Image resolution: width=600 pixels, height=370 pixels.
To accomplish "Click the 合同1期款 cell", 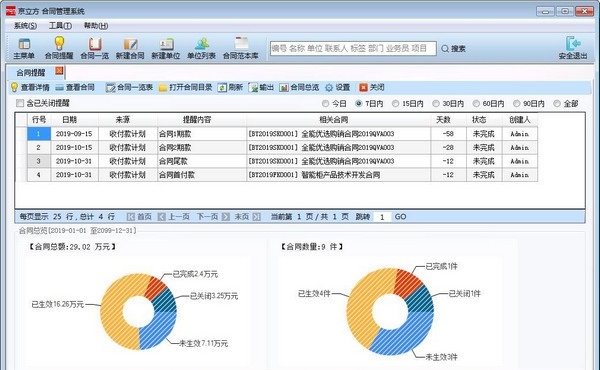I will point(202,134).
